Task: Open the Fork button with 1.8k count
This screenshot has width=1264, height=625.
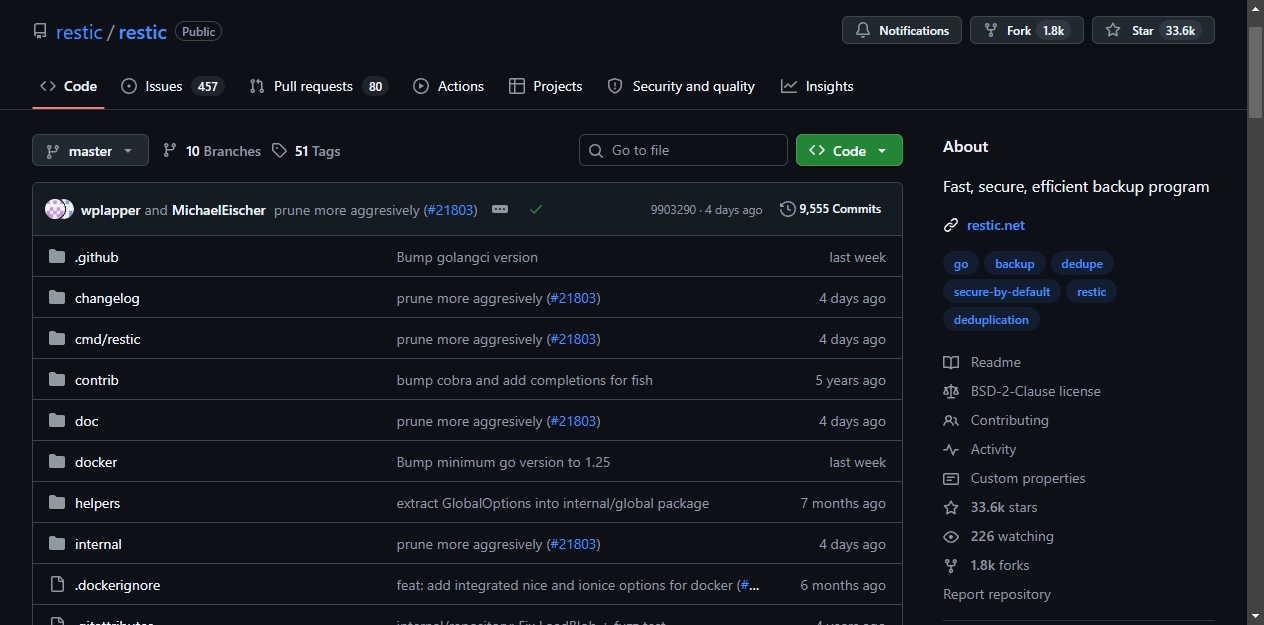Action: (x=1027, y=30)
